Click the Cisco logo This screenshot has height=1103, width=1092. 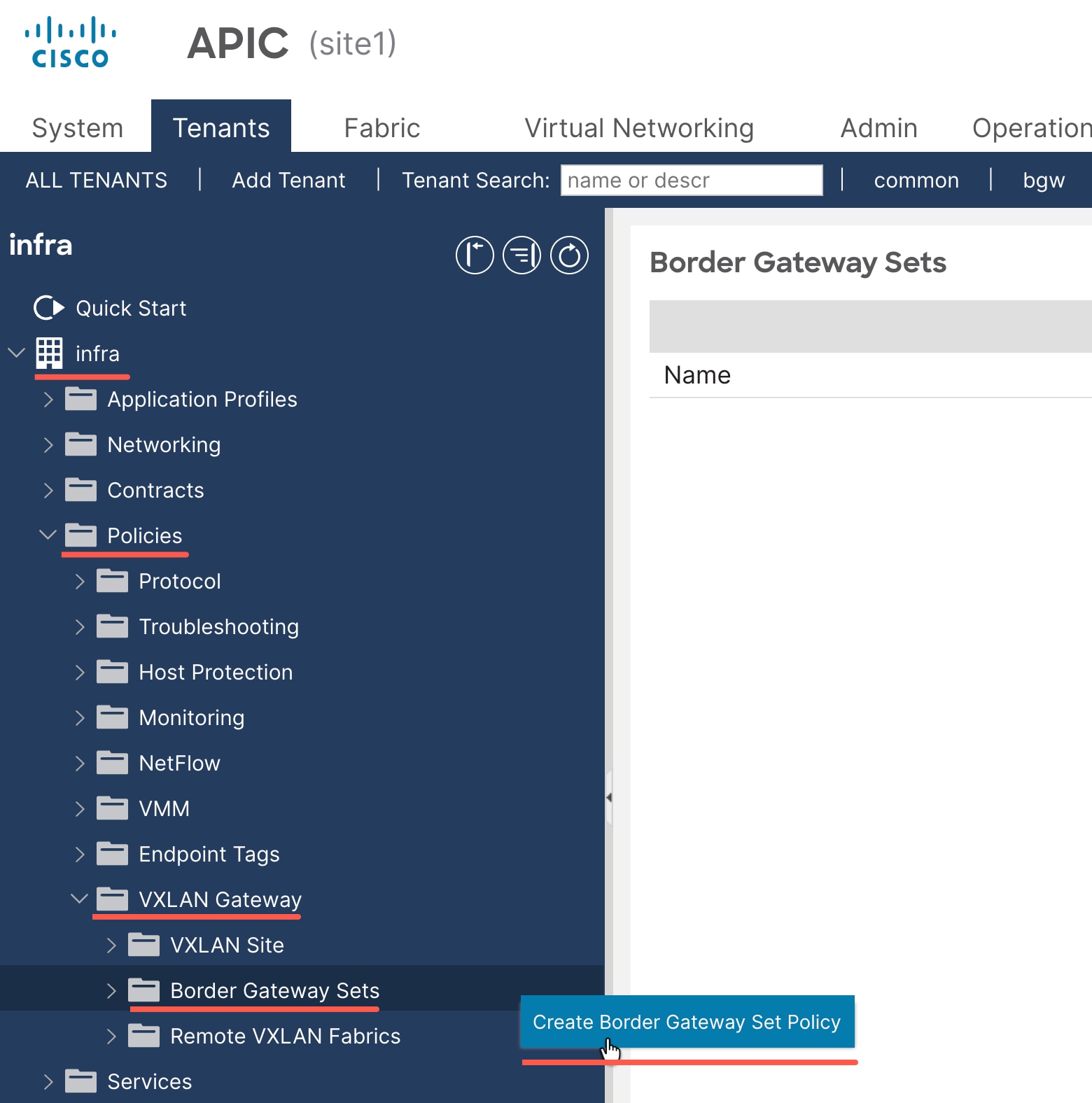point(71,43)
